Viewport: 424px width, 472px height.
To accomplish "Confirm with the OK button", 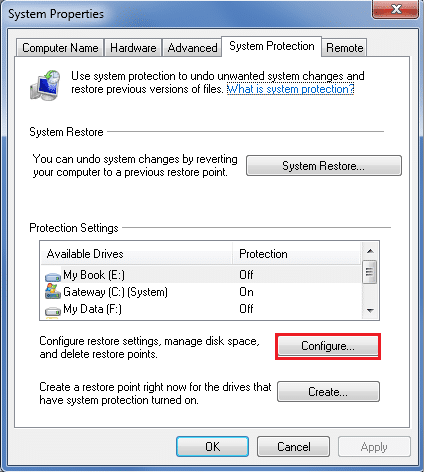I will (x=212, y=447).
